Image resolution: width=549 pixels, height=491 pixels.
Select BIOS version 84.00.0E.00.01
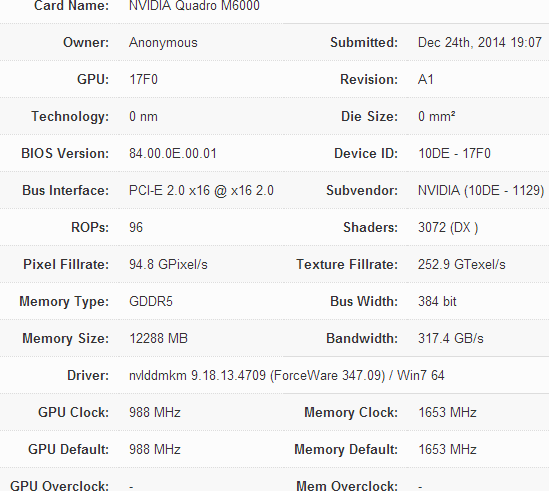173,153
